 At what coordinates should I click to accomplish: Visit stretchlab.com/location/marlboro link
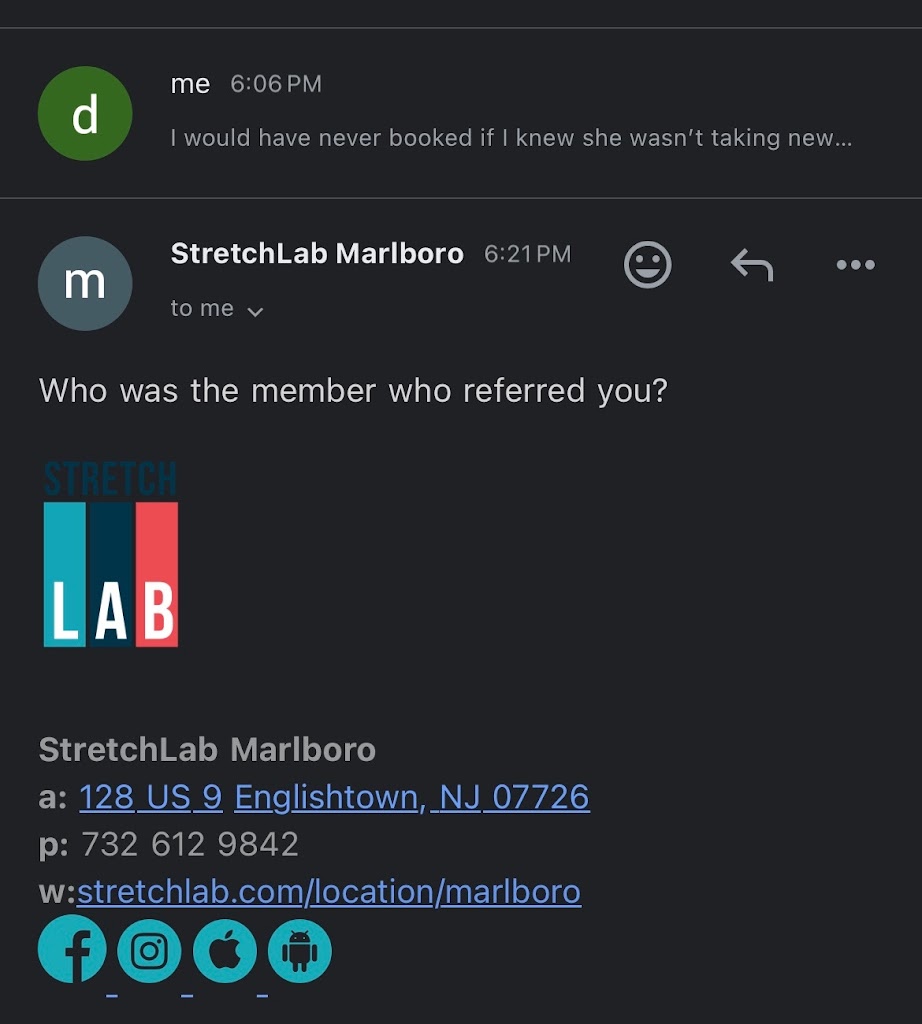tap(328, 891)
